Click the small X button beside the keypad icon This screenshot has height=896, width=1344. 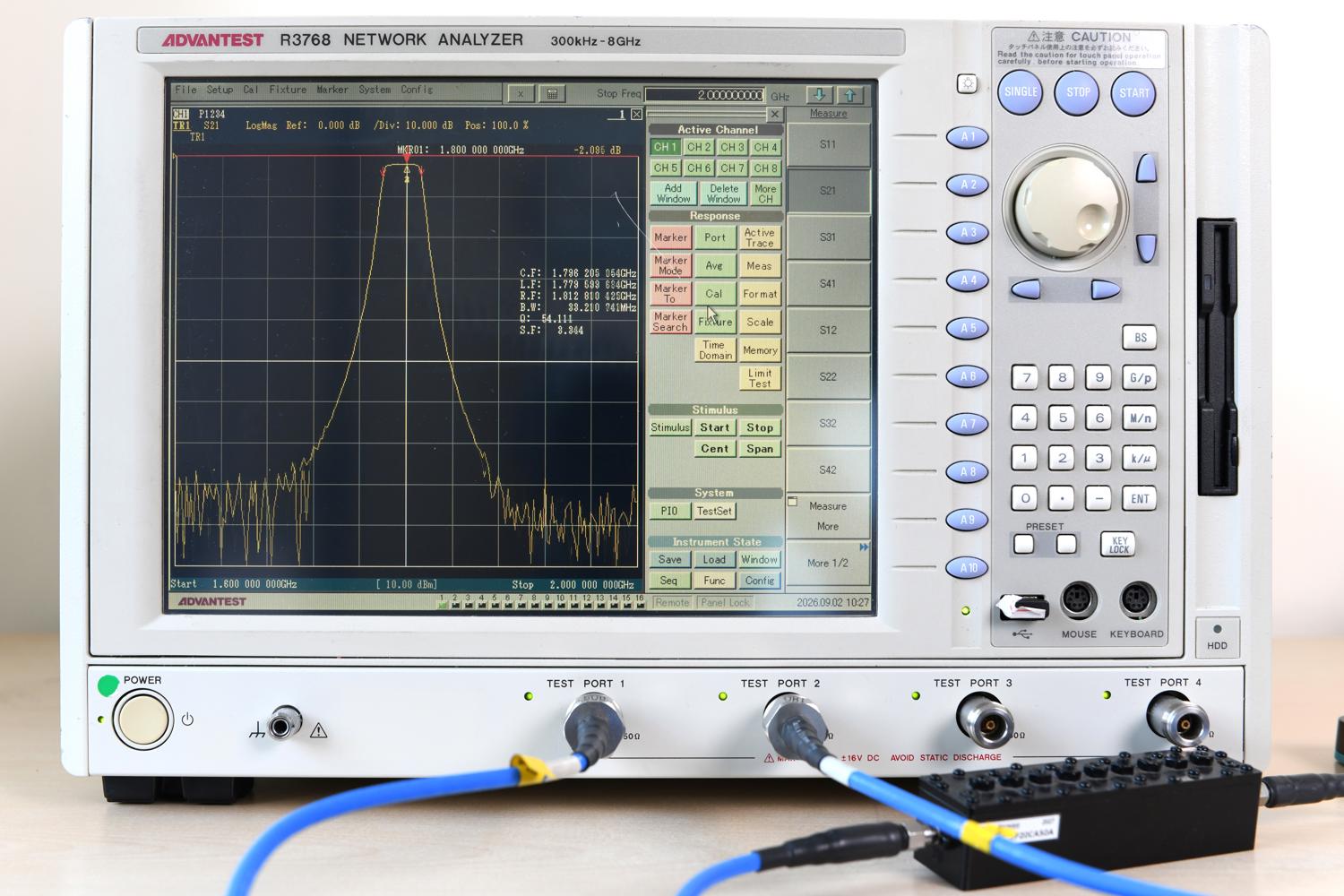pyautogui.click(x=521, y=93)
